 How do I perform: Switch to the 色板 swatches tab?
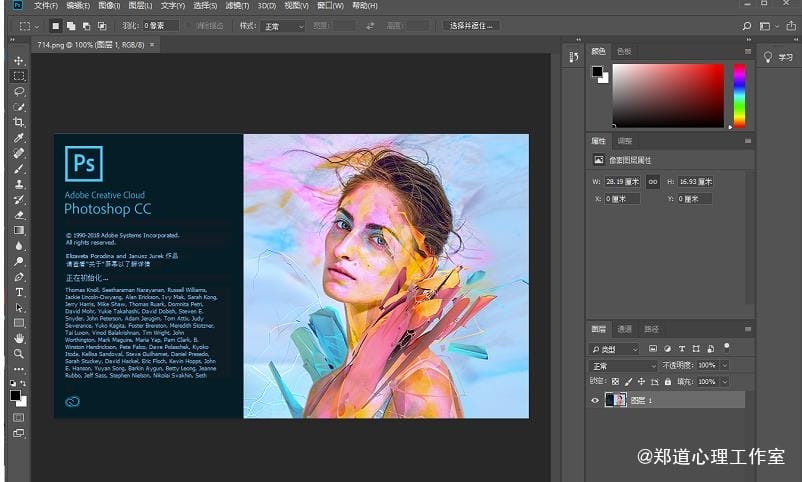(x=624, y=51)
